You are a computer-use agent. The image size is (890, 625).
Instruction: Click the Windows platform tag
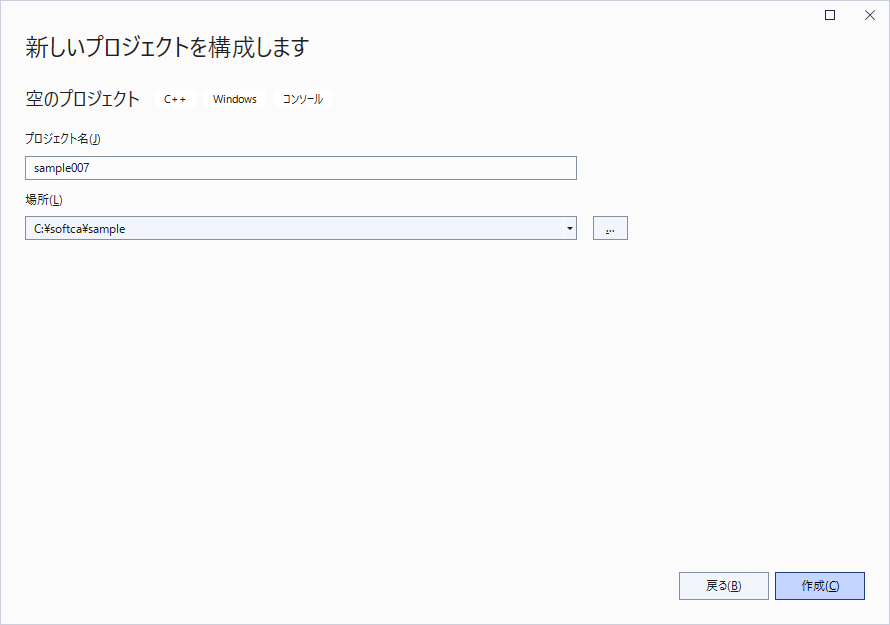[234, 99]
